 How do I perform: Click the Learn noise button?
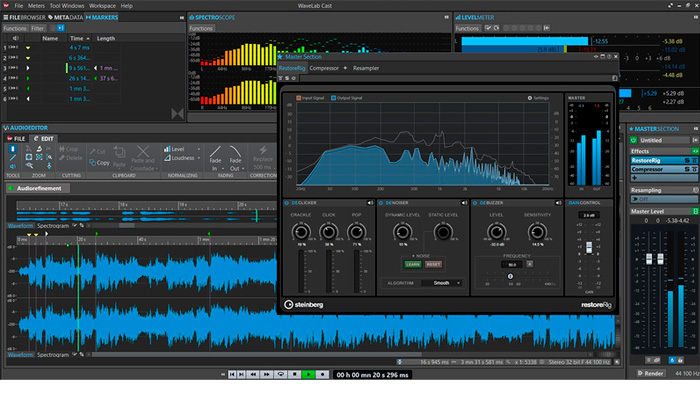412,264
